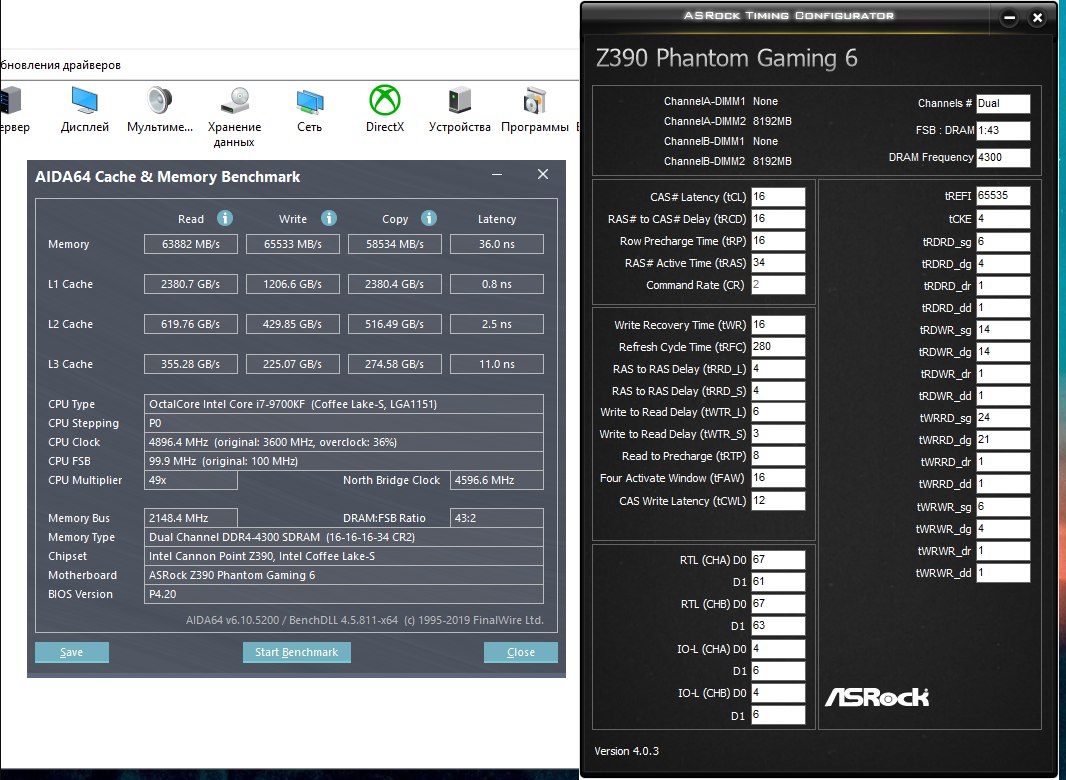The height and width of the screenshot is (780, 1066).
Task: Click the RTL (CHA) D0 field
Action: tap(778, 560)
